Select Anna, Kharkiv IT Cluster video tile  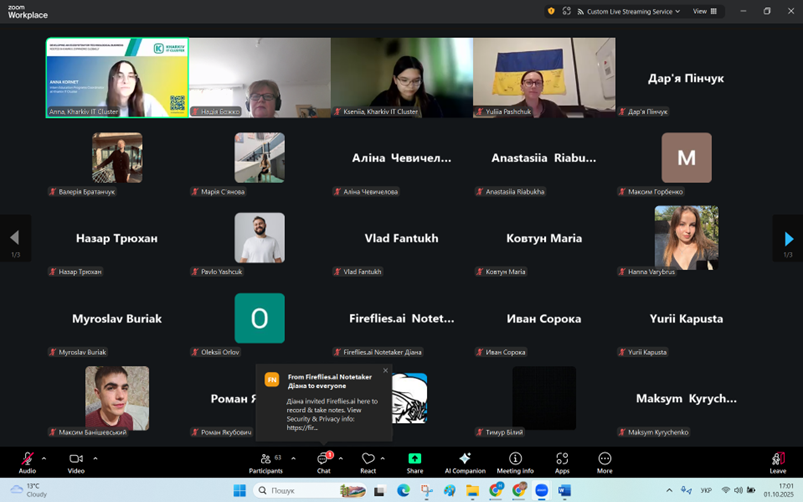click(x=117, y=78)
